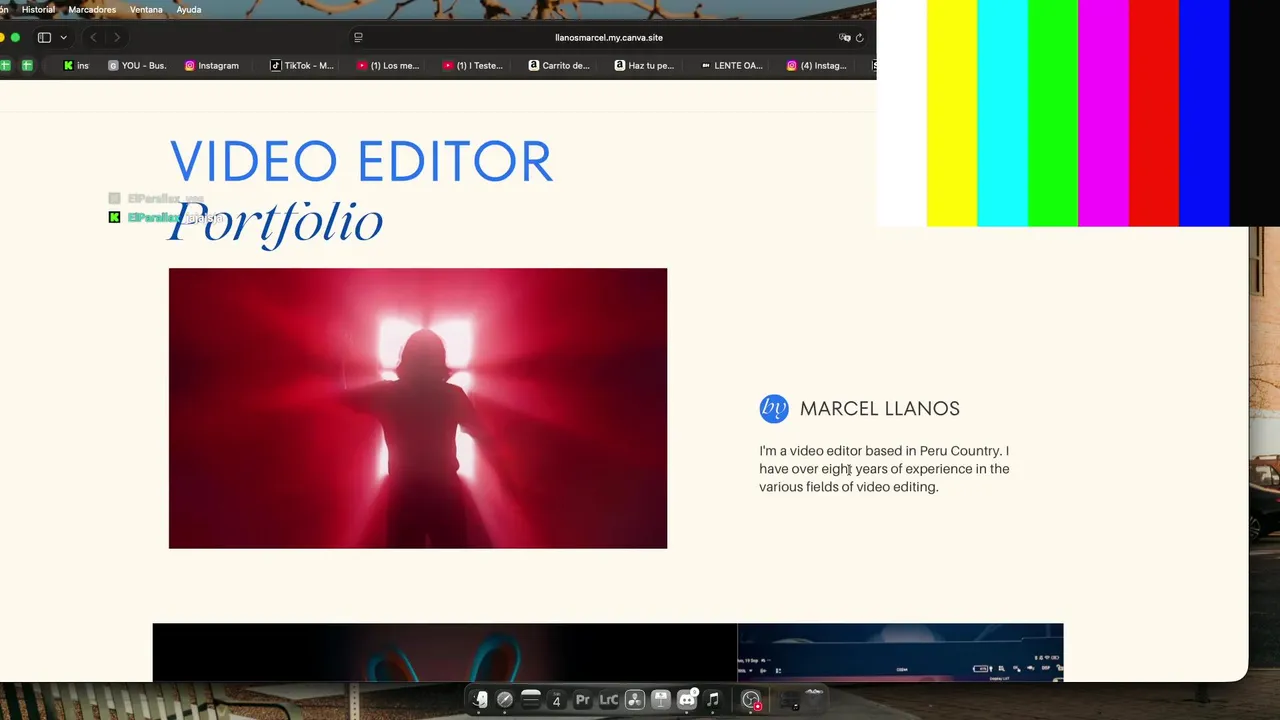1280x720 pixels.
Task: Switch to the 'Haz tu pe...' Amazon tab
Action: tap(645, 66)
